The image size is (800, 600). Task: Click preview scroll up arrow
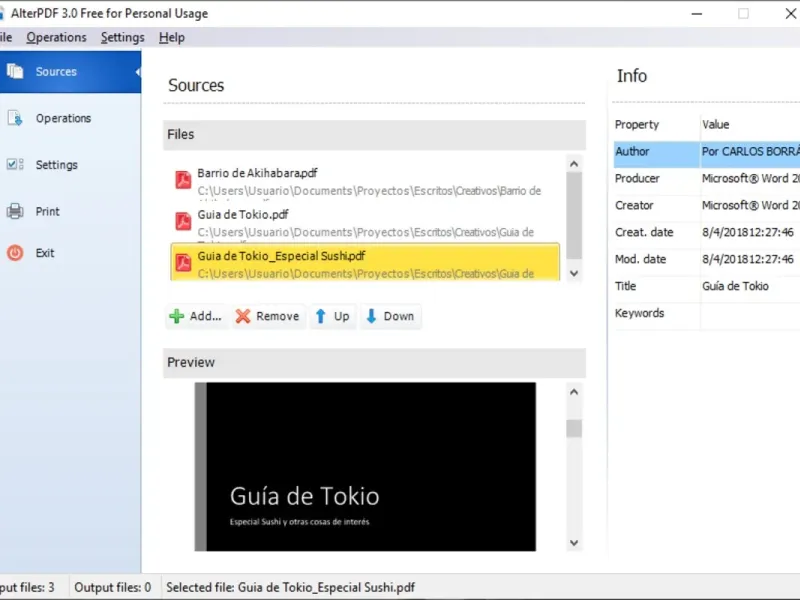click(x=574, y=392)
